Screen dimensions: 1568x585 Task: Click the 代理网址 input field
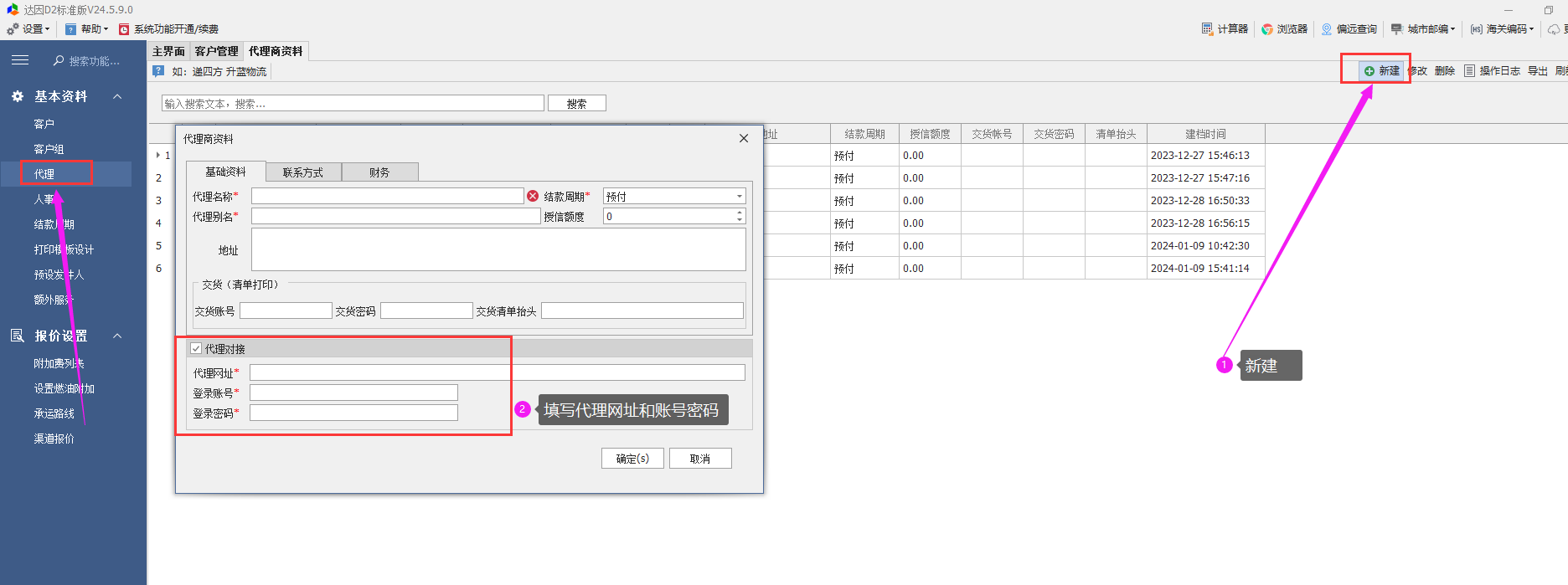[x=497, y=372]
